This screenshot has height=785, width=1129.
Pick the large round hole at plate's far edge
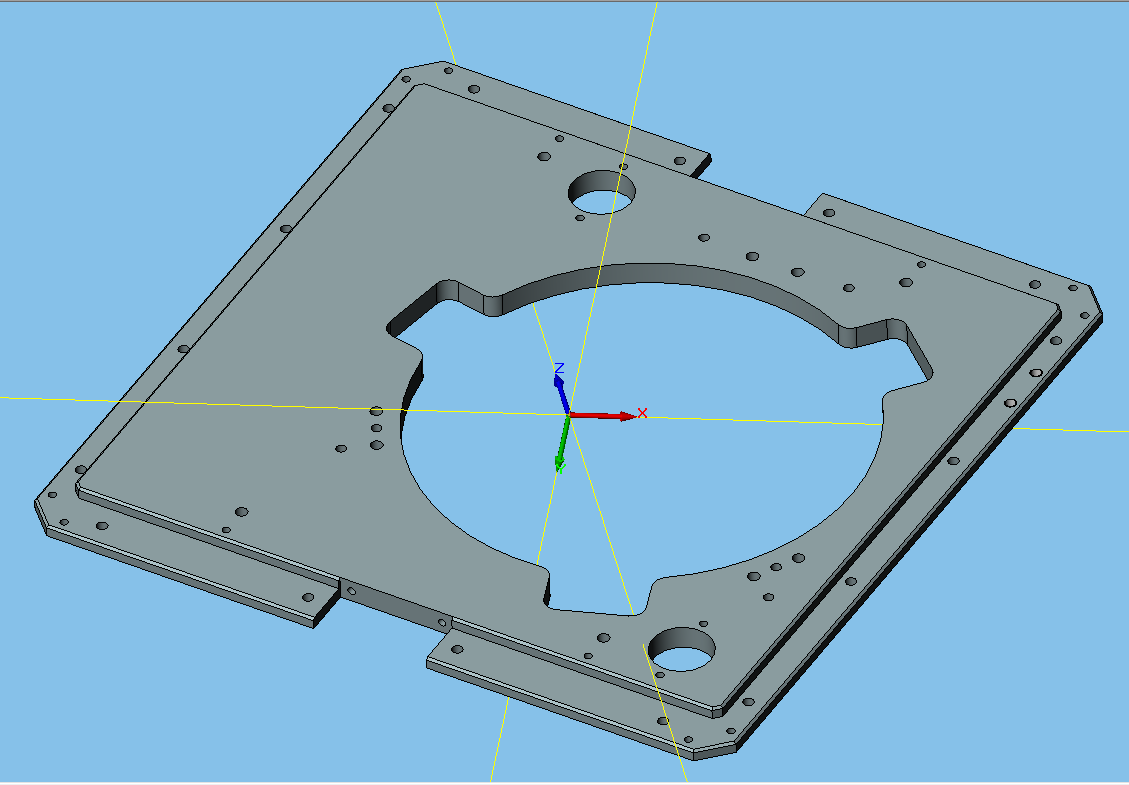602,192
